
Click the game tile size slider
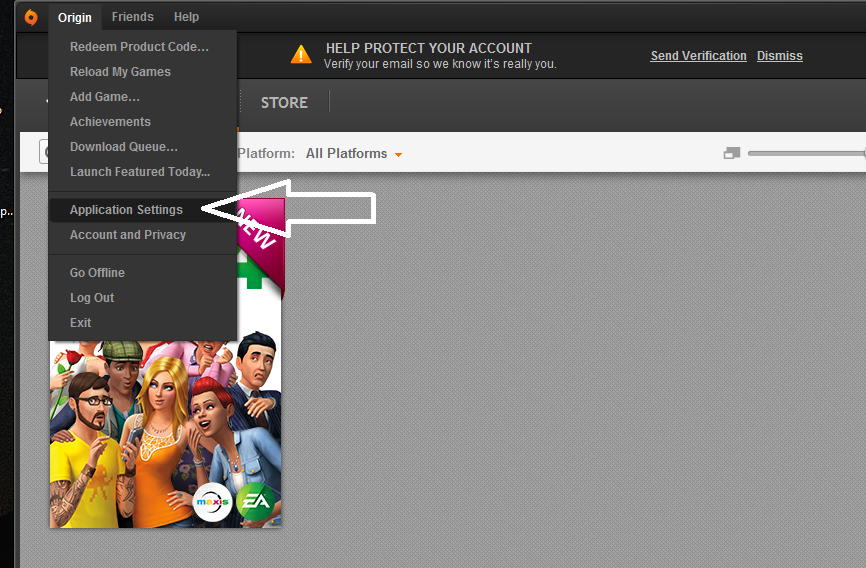806,154
